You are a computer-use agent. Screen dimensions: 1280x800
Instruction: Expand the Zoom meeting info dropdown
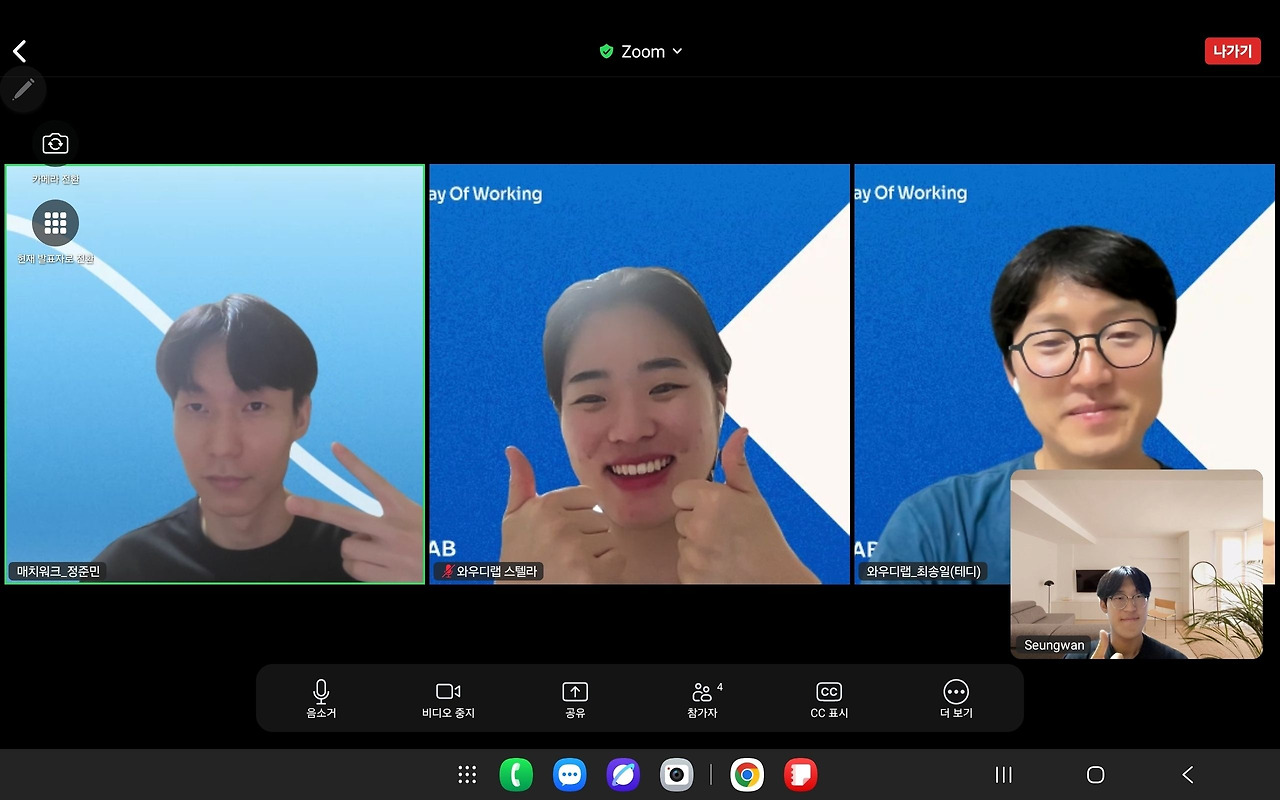point(641,51)
